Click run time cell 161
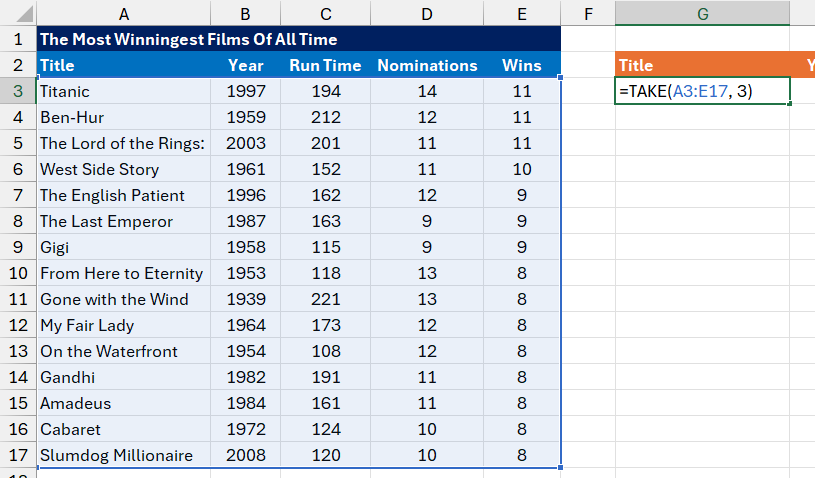815x478 pixels. (326, 403)
